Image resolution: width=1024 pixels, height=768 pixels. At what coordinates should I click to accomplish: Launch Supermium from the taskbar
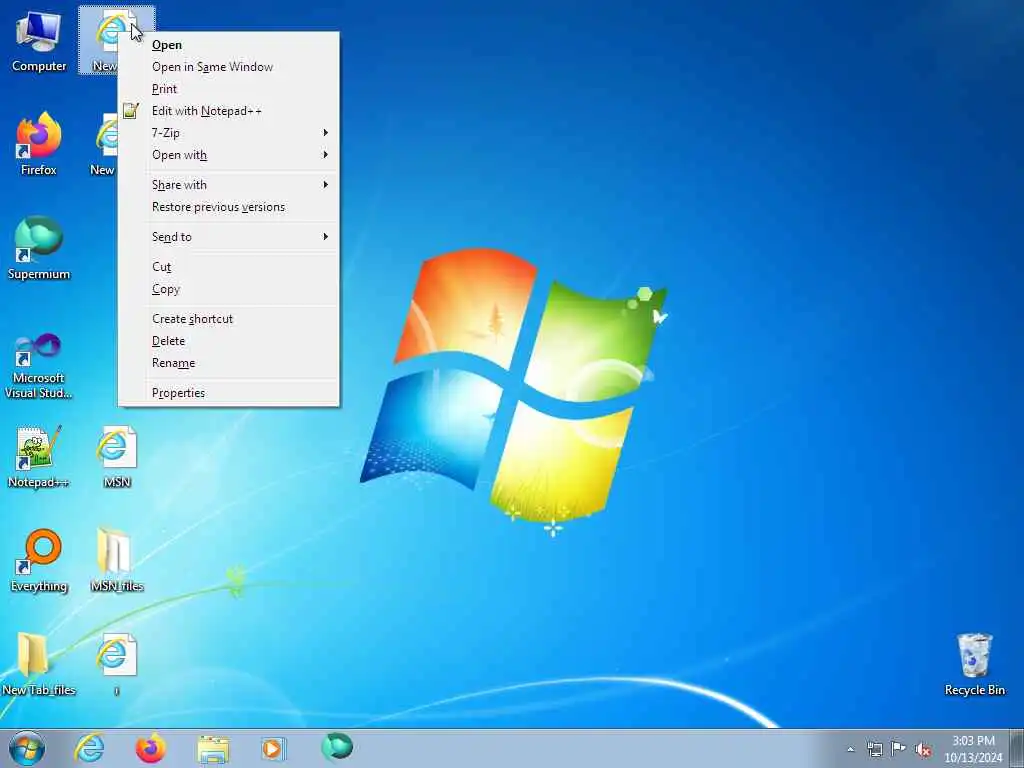pos(337,747)
